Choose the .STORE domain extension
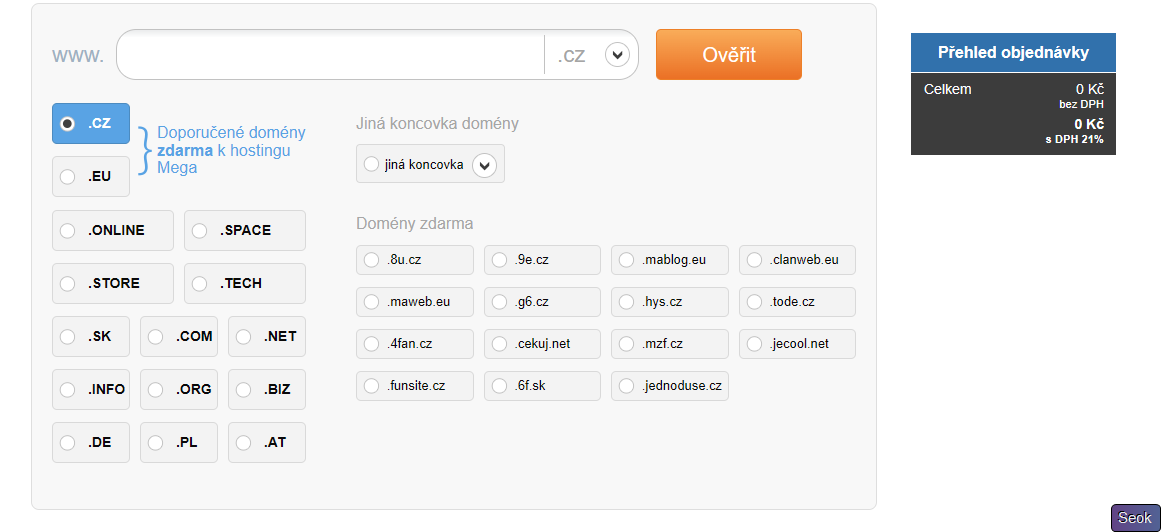The image size is (1161, 532). 68,284
